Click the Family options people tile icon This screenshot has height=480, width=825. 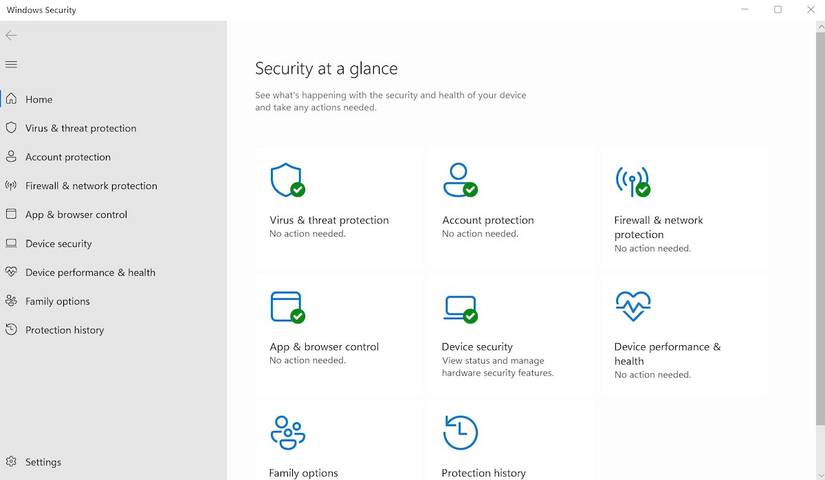pos(288,432)
